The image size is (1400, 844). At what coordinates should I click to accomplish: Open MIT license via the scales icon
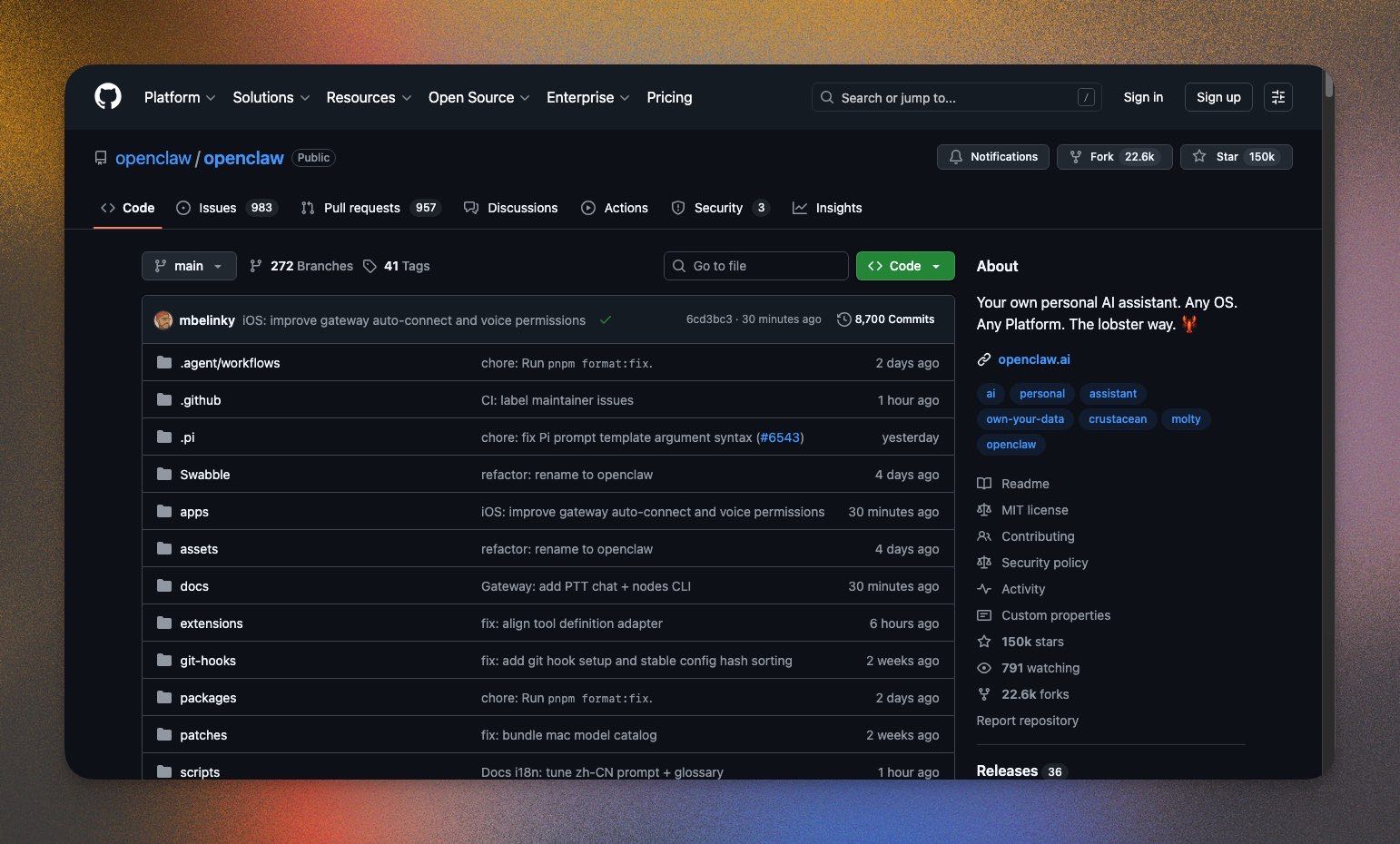[x=984, y=510]
